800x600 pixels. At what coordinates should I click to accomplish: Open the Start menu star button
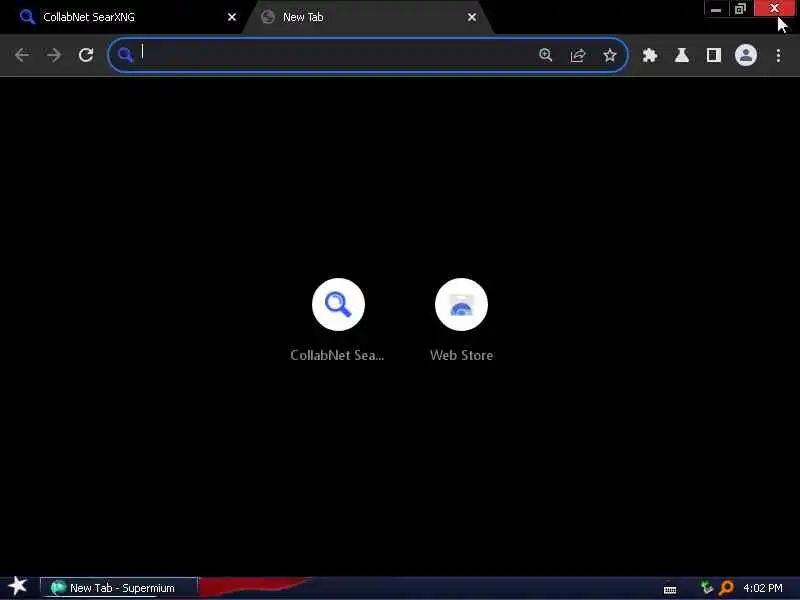click(x=18, y=586)
